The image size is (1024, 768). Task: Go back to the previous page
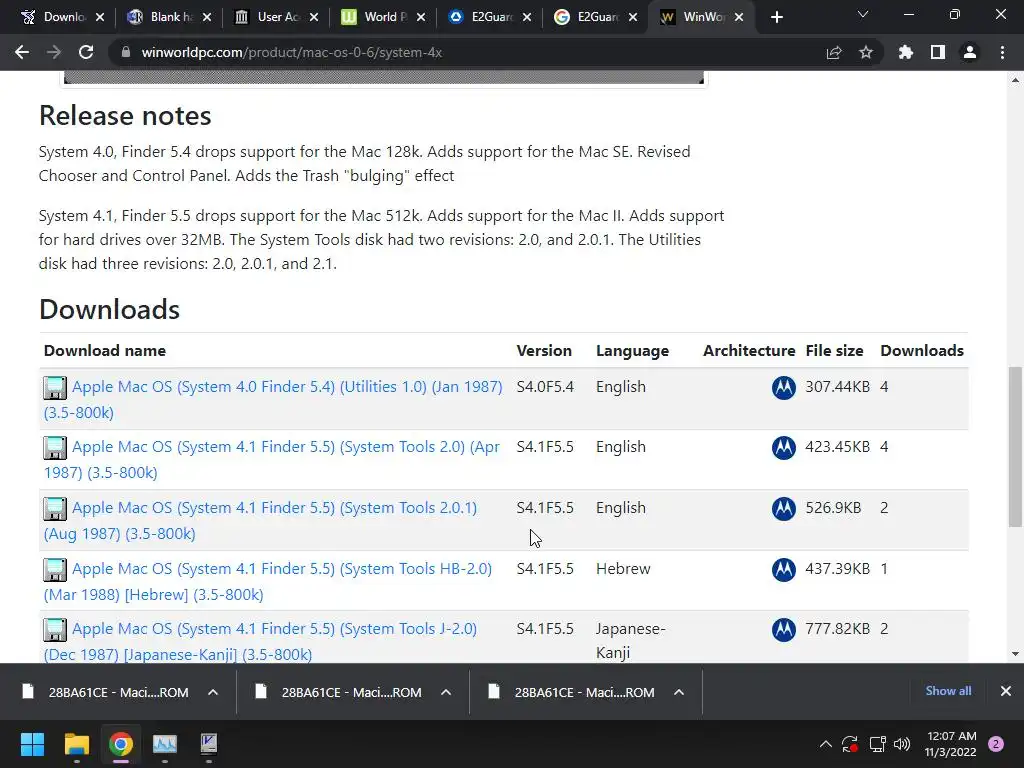[22, 52]
